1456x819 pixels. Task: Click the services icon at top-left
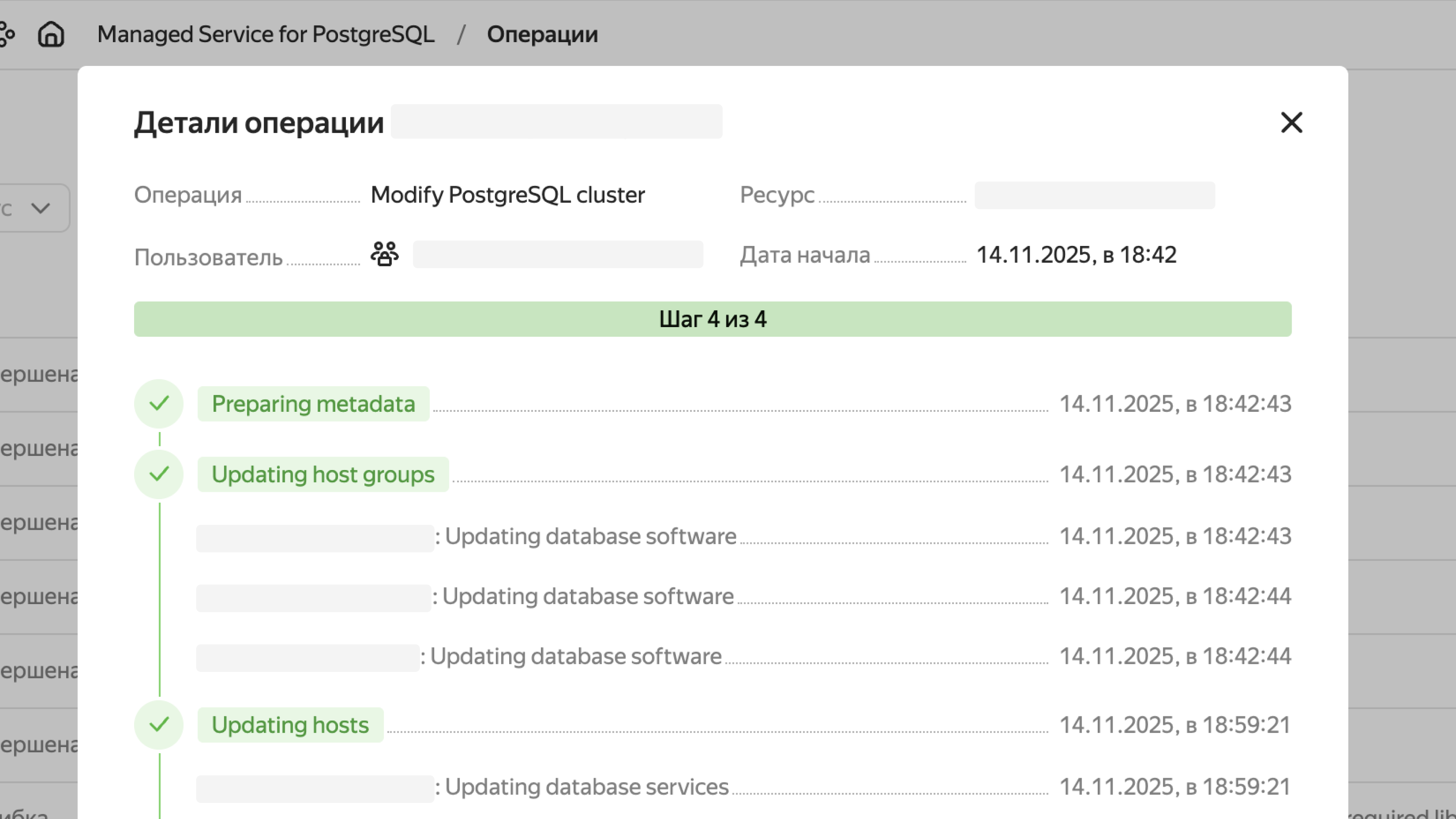7,34
